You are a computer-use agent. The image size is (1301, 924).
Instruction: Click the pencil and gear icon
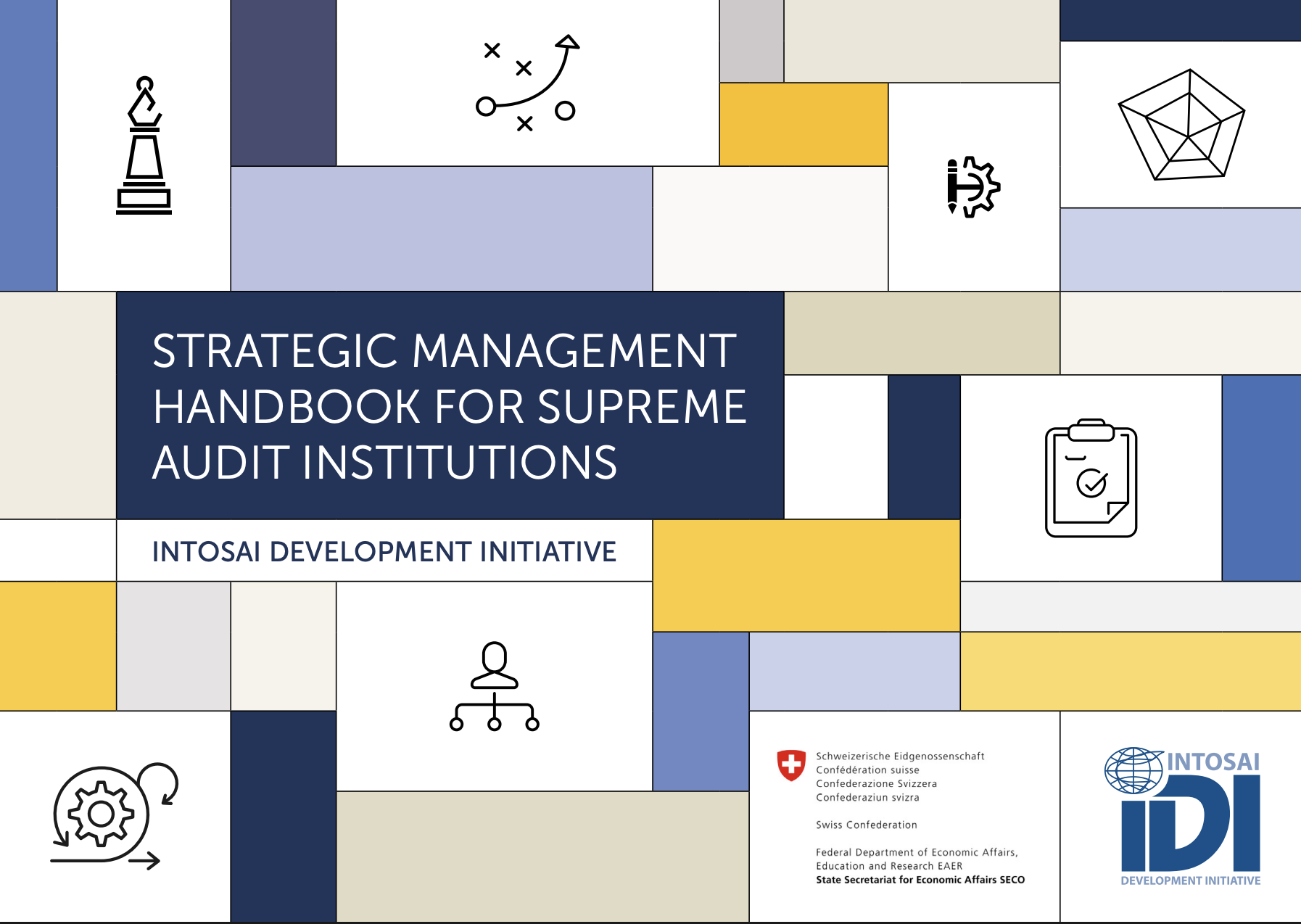tap(973, 187)
